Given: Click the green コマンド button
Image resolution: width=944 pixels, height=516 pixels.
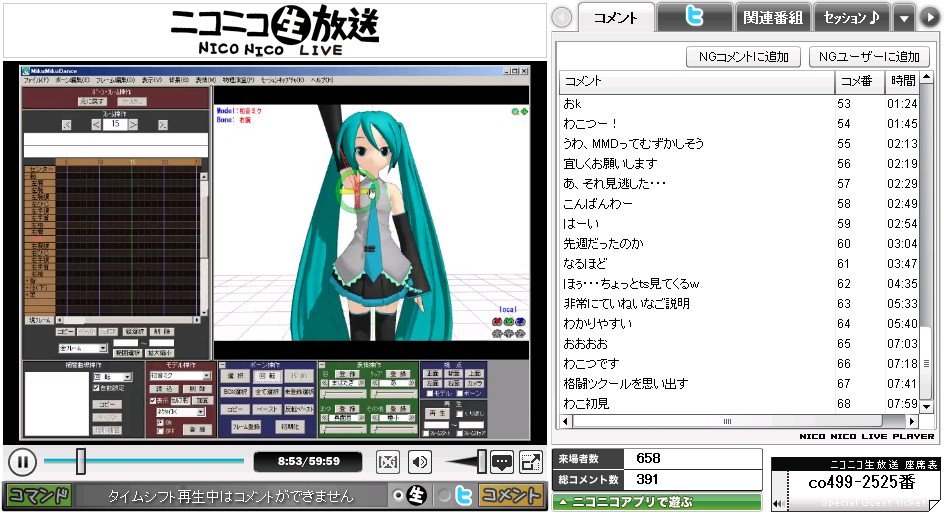Looking at the screenshot, I should coord(39,496).
